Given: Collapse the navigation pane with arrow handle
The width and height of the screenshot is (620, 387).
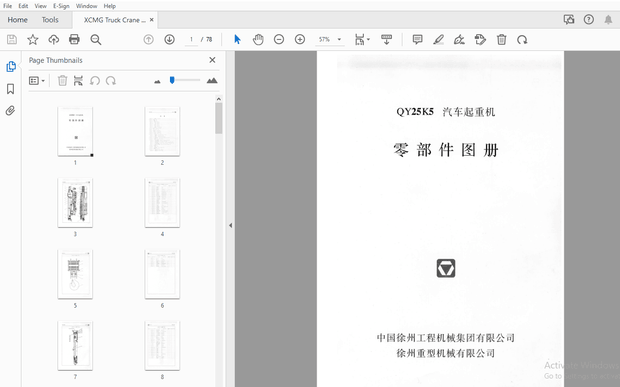Looking at the screenshot, I should [x=230, y=225].
